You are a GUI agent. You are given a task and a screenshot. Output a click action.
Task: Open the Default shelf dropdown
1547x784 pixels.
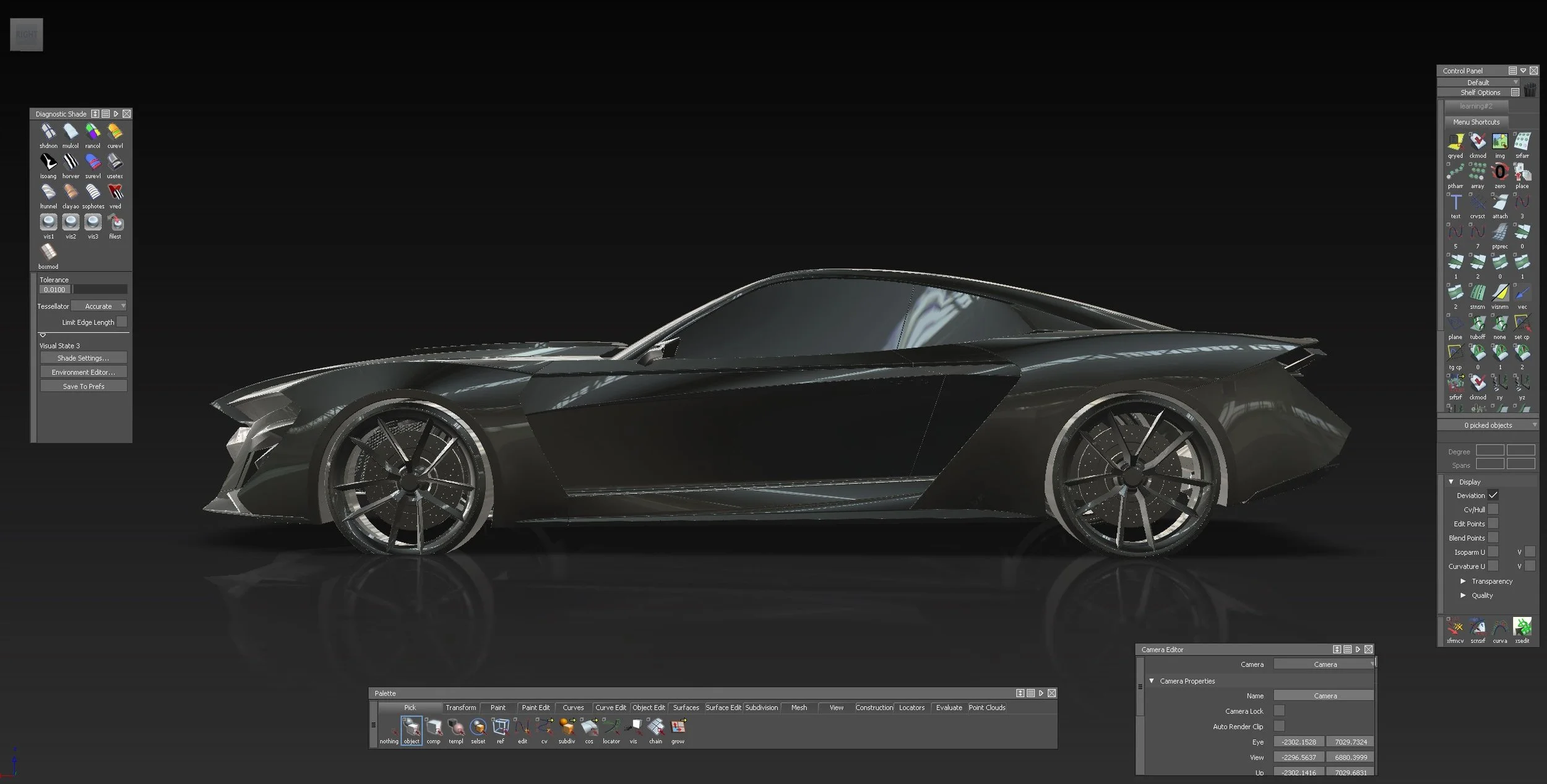(1479, 82)
